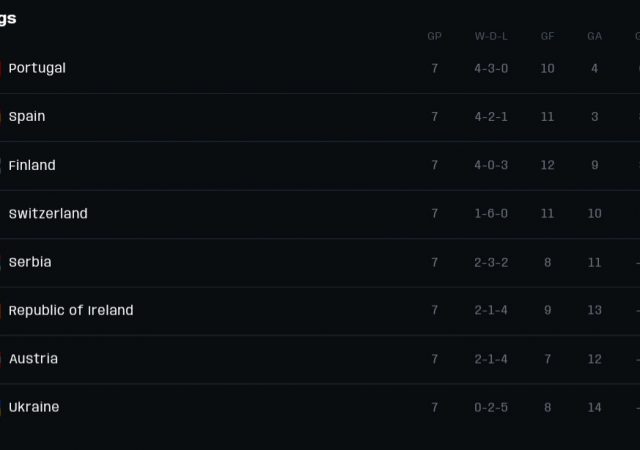Viewport: 640px width, 450px height.
Task: Select Ukraine's goals-against value of 14
Action: pyautogui.click(x=595, y=408)
